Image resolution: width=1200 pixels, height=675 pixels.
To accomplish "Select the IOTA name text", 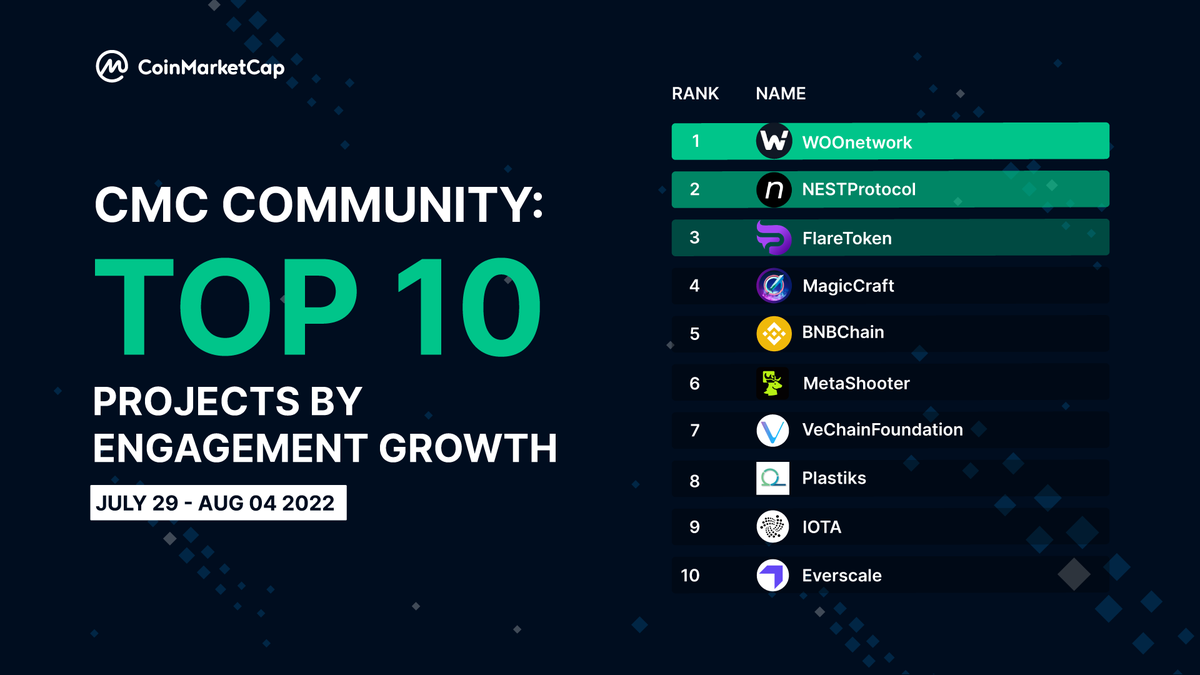I will pyautogui.click(x=822, y=526).
